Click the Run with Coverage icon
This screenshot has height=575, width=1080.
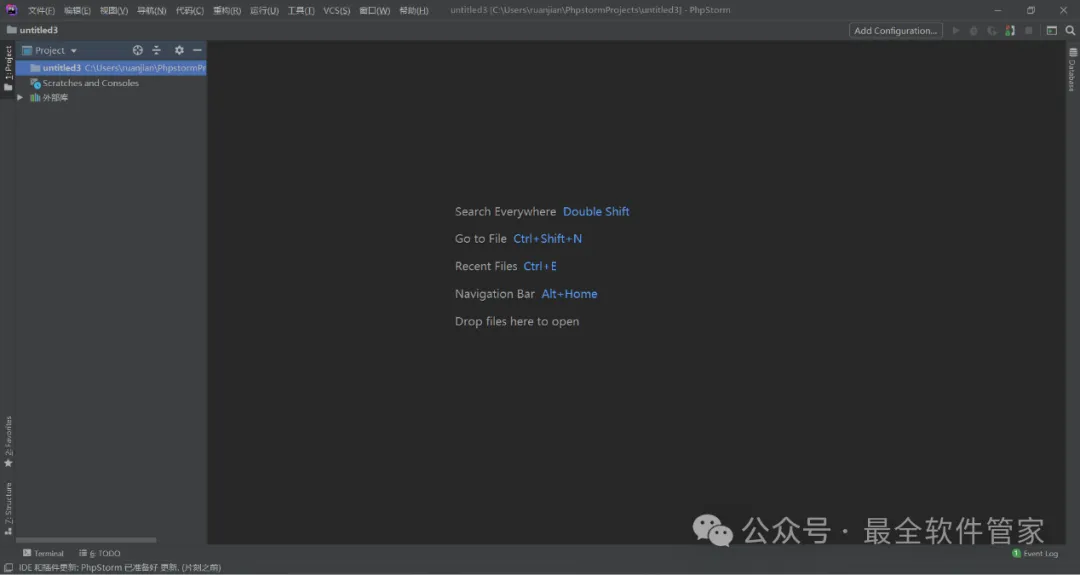coord(992,30)
